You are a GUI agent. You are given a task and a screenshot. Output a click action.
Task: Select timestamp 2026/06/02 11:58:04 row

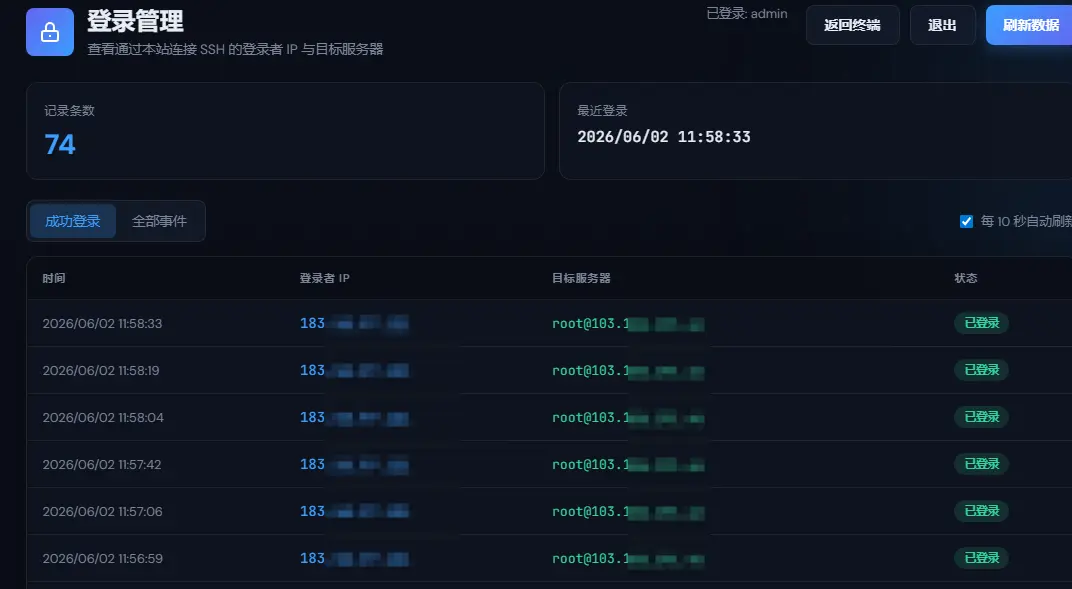[103, 417]
